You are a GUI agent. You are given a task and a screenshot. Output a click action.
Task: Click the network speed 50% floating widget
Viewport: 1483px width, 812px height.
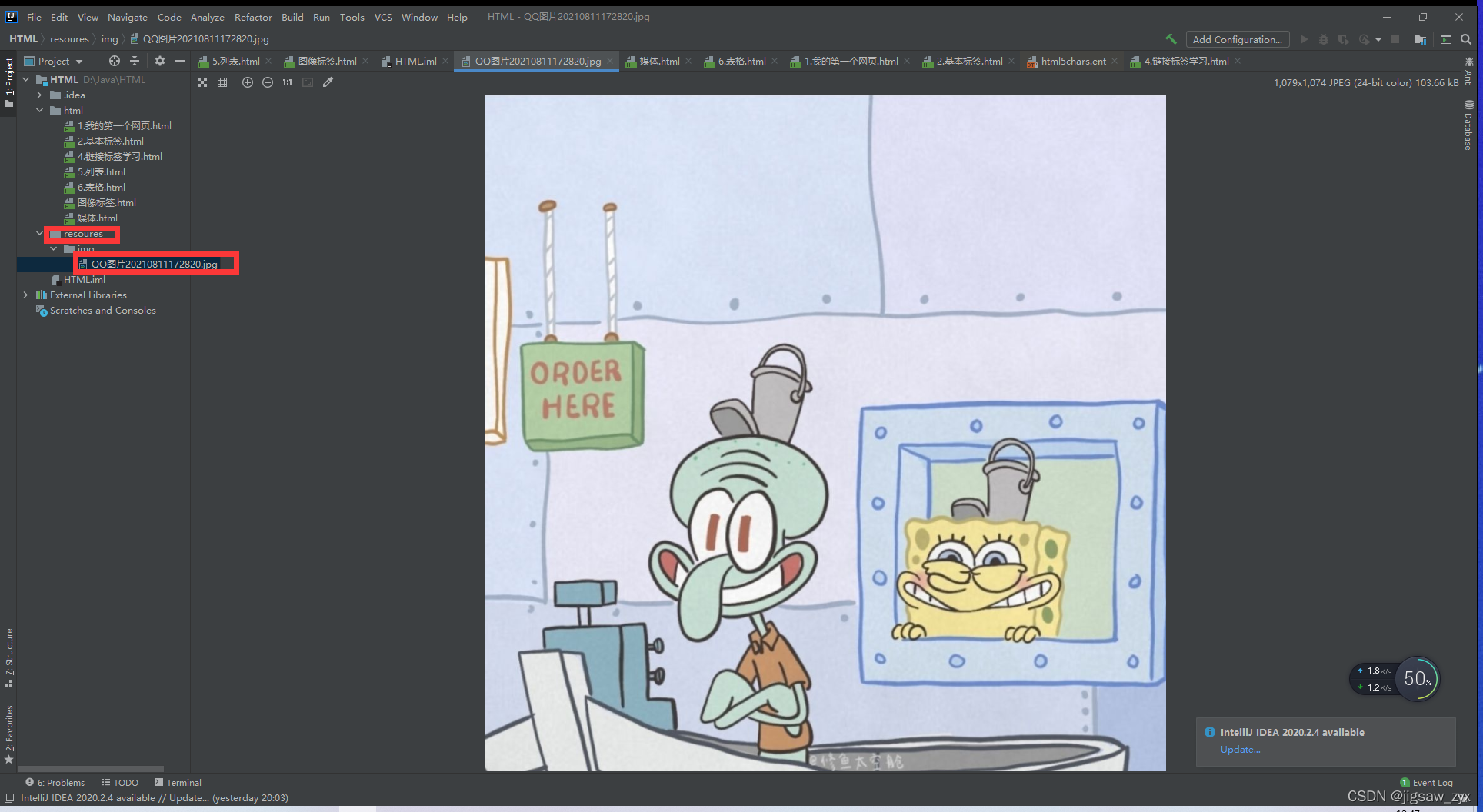coord(1395,678)
